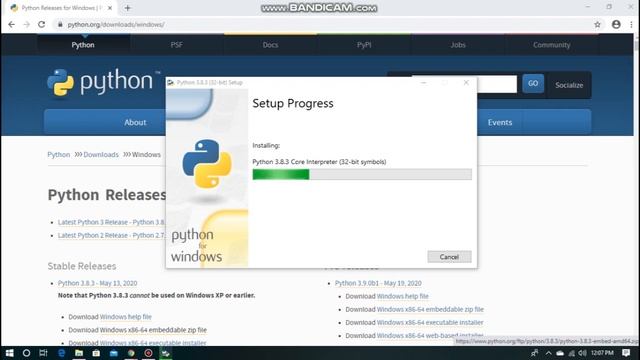
Task: Click the Python 3.8.3 Core Interpreter status text
Action: (319, 162)
